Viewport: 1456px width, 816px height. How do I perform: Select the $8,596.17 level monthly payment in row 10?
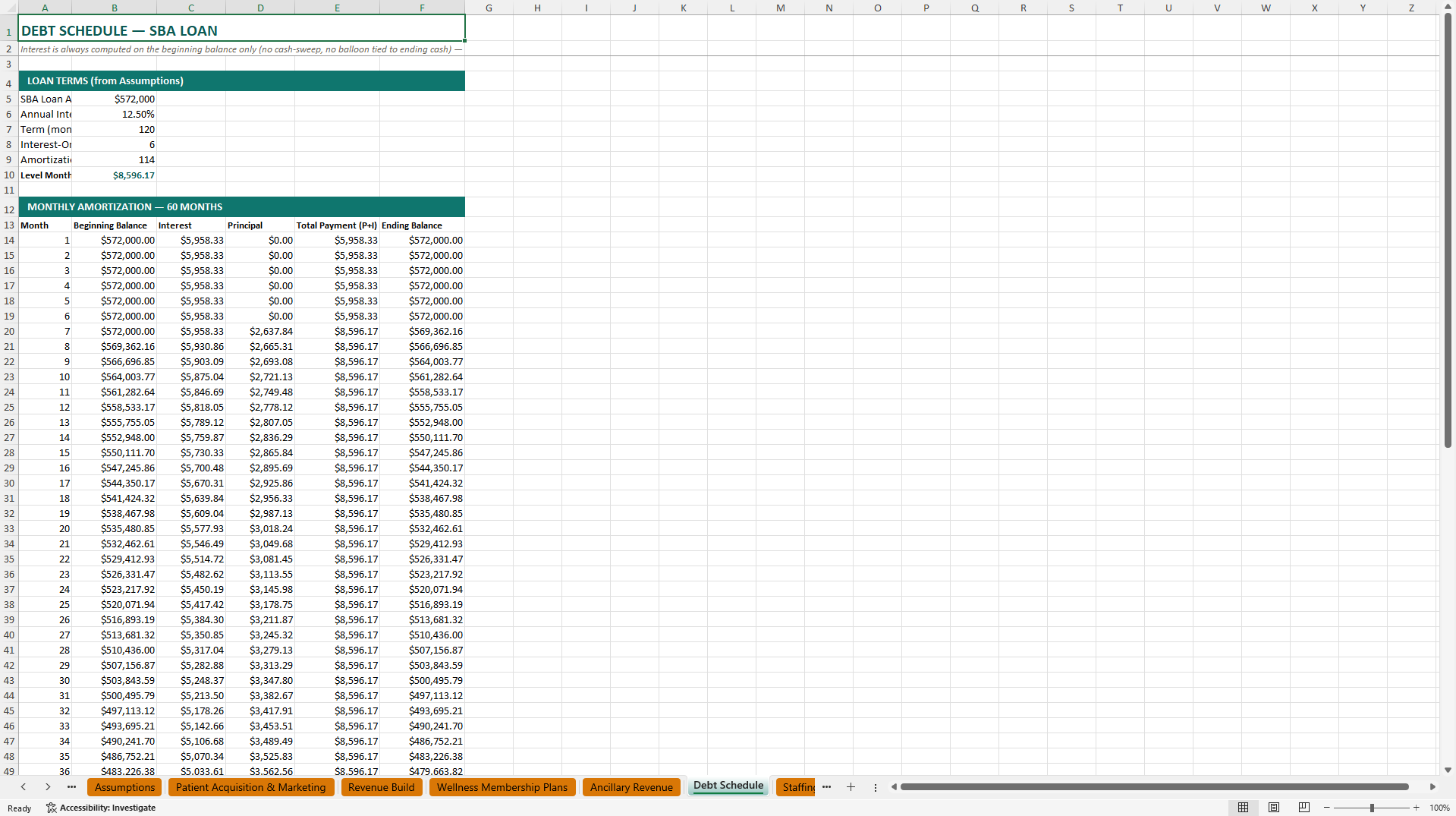pyautogui.click(x=115, y=175)
